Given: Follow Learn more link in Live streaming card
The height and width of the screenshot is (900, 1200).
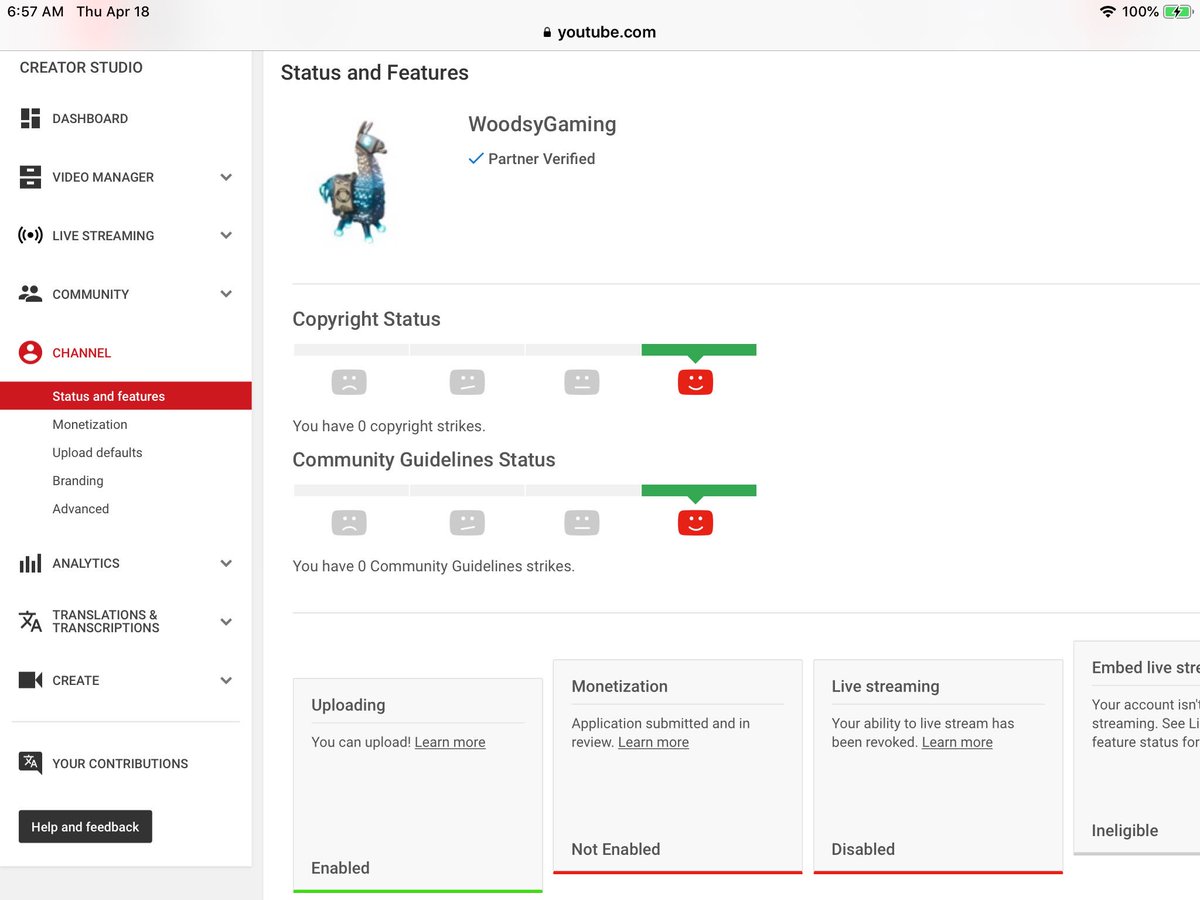Looking at the screenshot, I should click(x=957, y=742).
